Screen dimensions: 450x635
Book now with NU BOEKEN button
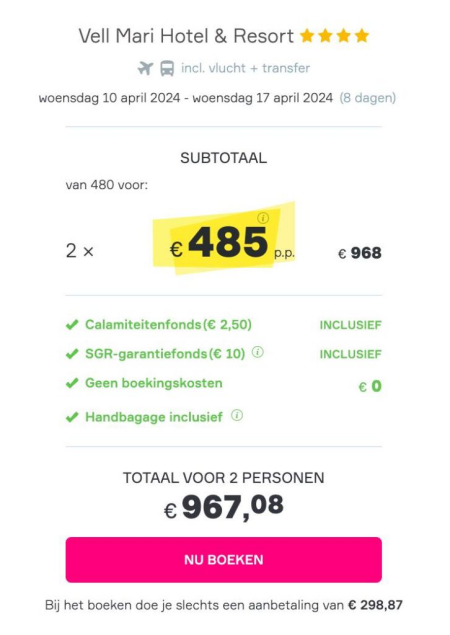click(224, 560)
